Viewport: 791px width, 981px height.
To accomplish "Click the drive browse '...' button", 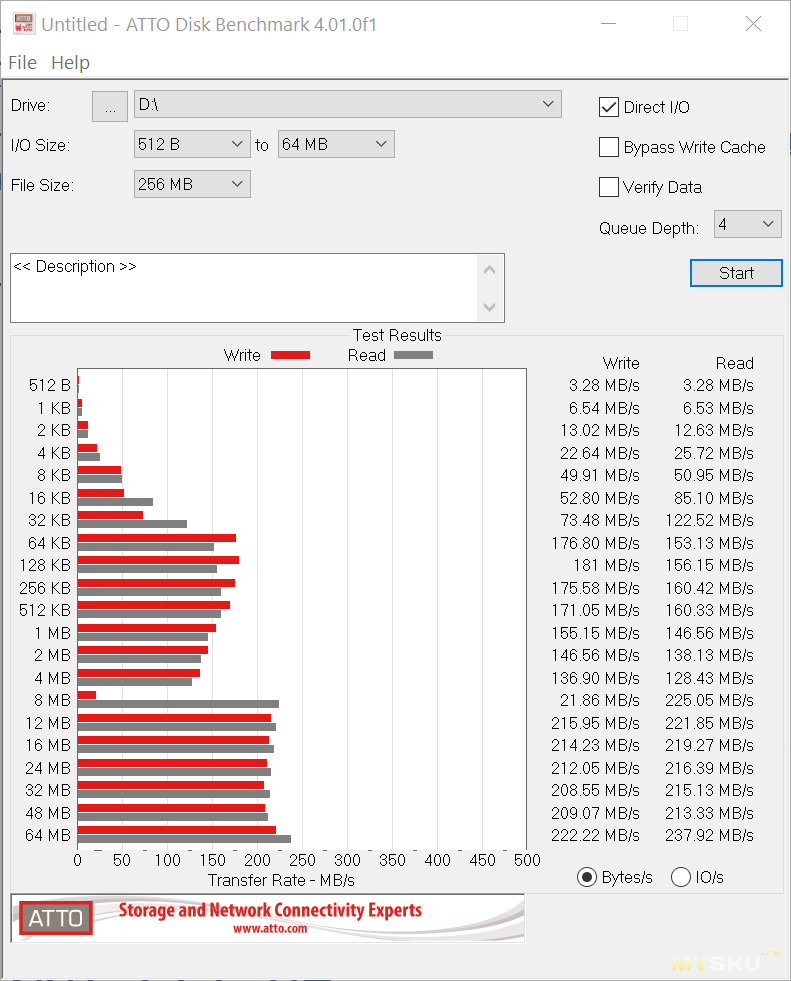I will point(110,106).
